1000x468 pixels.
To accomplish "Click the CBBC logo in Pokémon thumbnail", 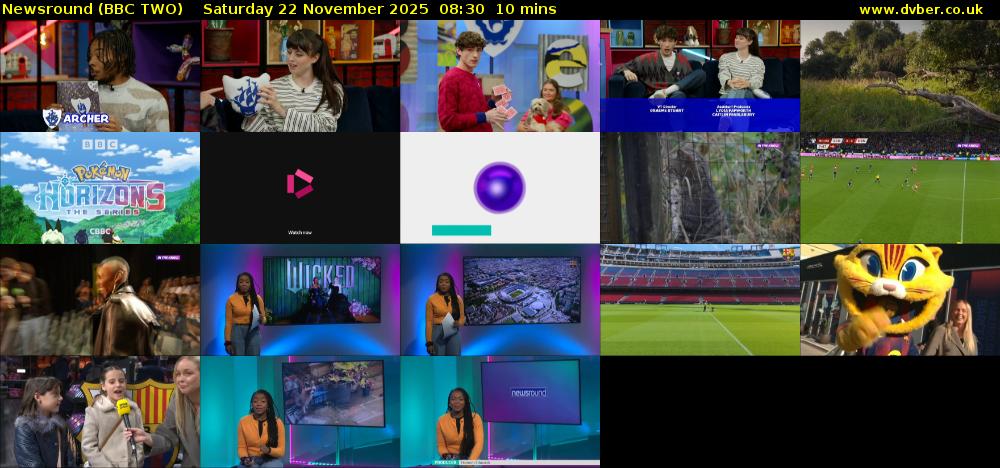I will [100, 232].
